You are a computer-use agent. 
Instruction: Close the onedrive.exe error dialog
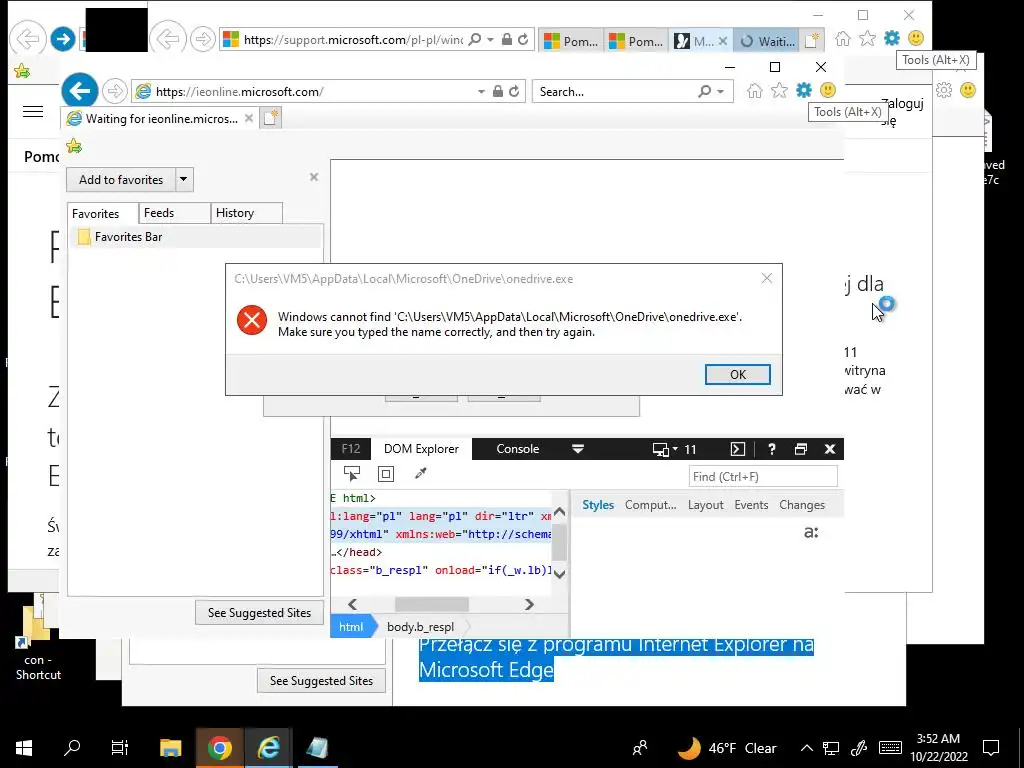coord(767,279)
